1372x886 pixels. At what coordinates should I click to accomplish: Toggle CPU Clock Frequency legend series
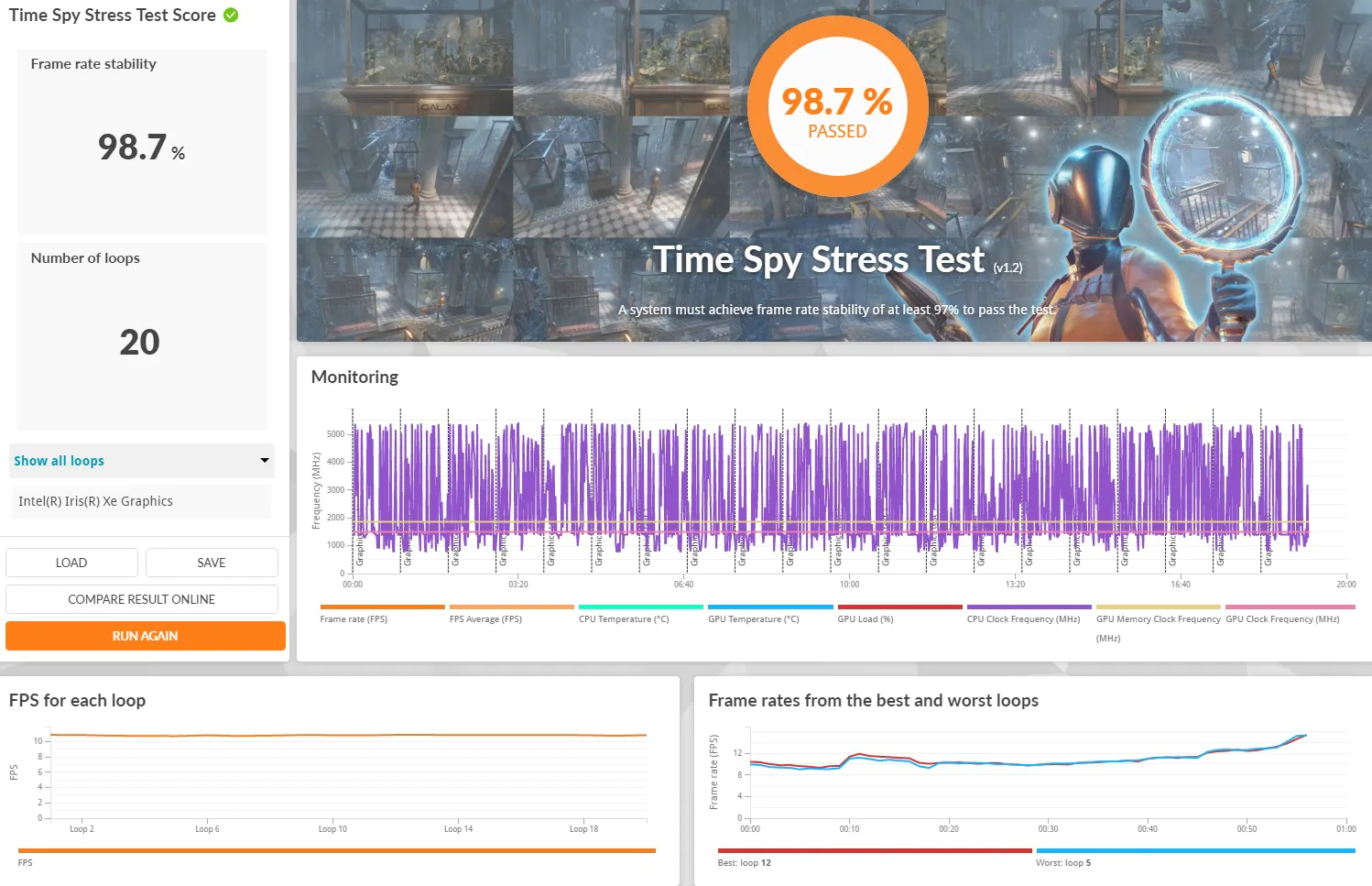[x=1029, y=614]
